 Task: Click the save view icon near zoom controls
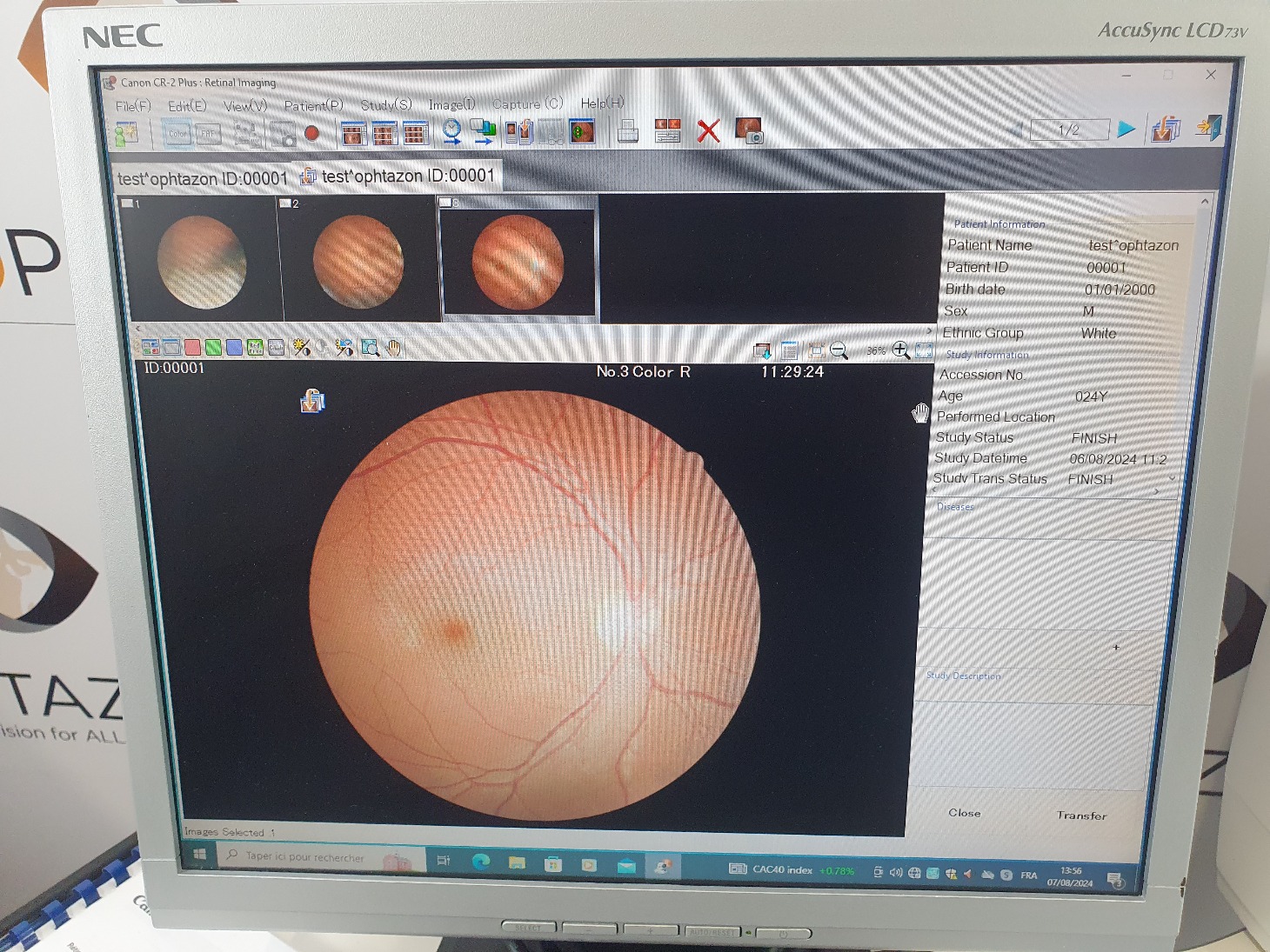click(x=762, y=351)
